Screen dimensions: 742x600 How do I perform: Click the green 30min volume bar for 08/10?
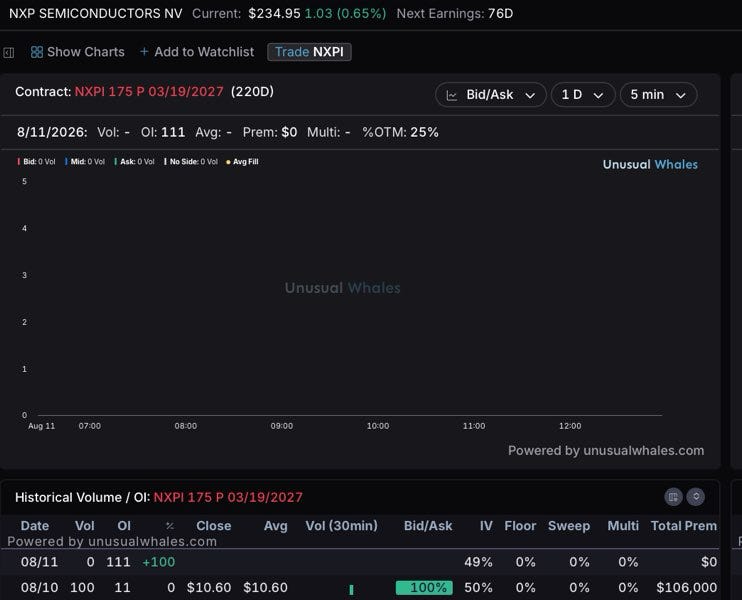351,590
